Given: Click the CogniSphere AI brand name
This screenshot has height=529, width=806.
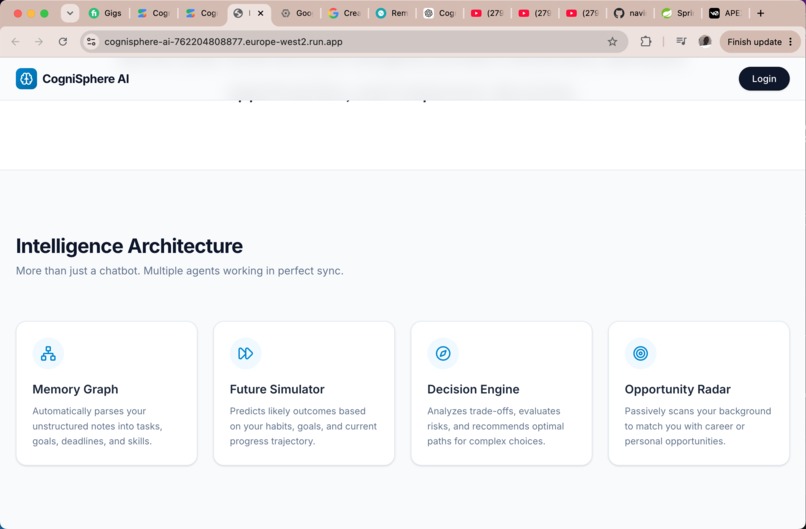Looking at the screenshot, I should point(86,79).
